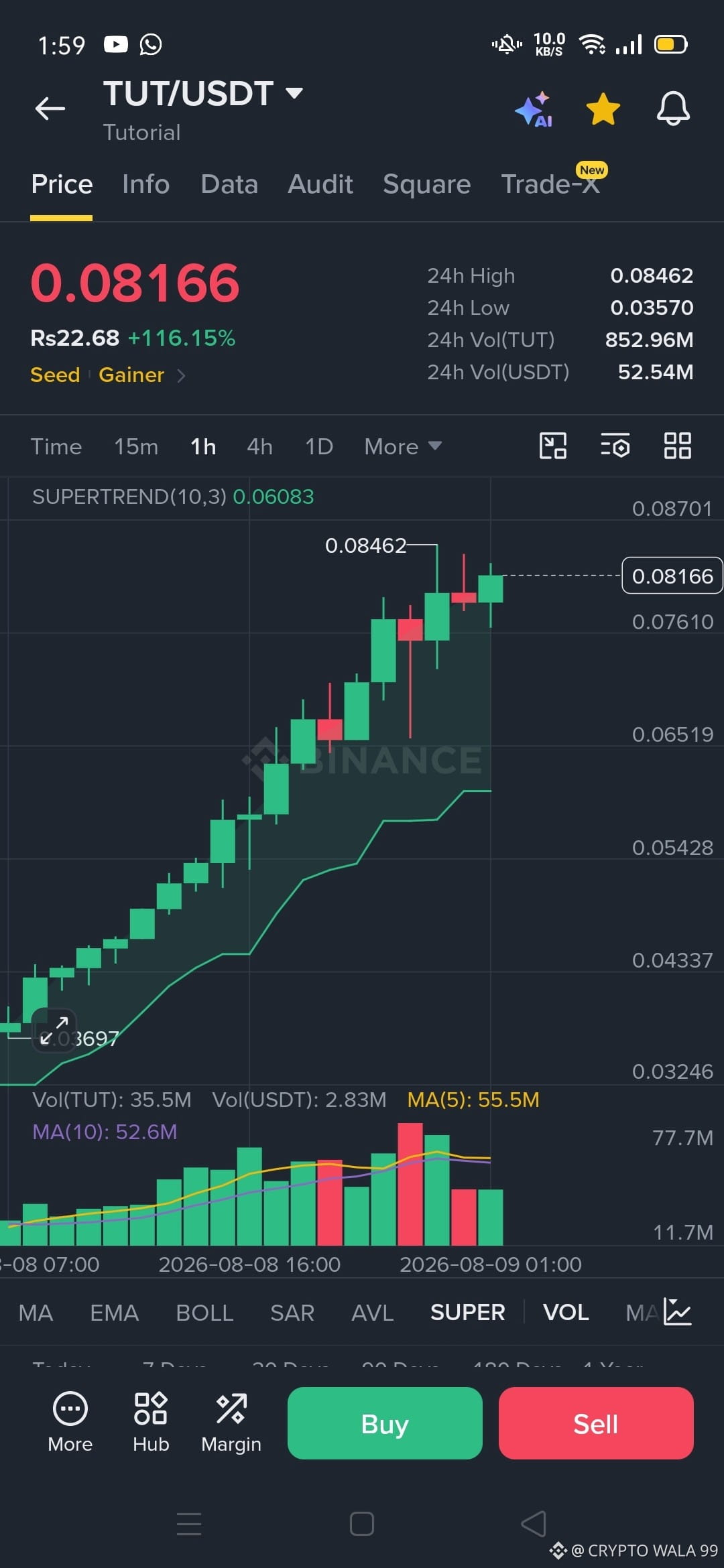Toggle the VOL sub-indicator
The width and height of the screenshot is (724, 1568).
[x=566, y=1312]
